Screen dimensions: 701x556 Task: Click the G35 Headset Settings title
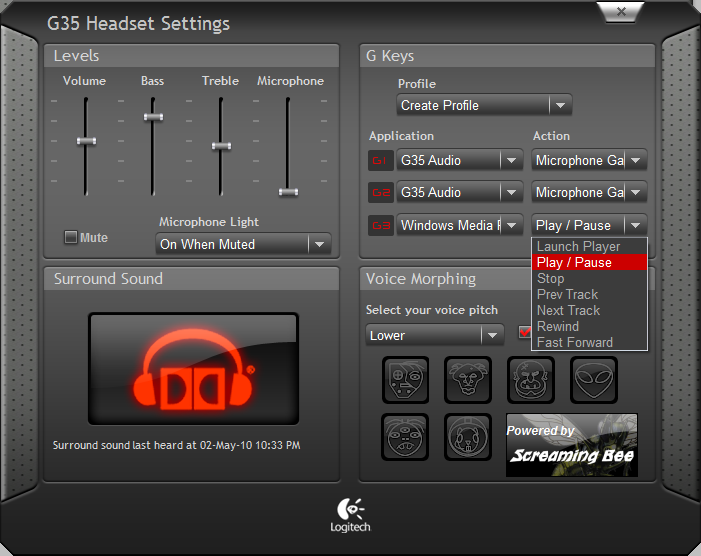point(138,24)
